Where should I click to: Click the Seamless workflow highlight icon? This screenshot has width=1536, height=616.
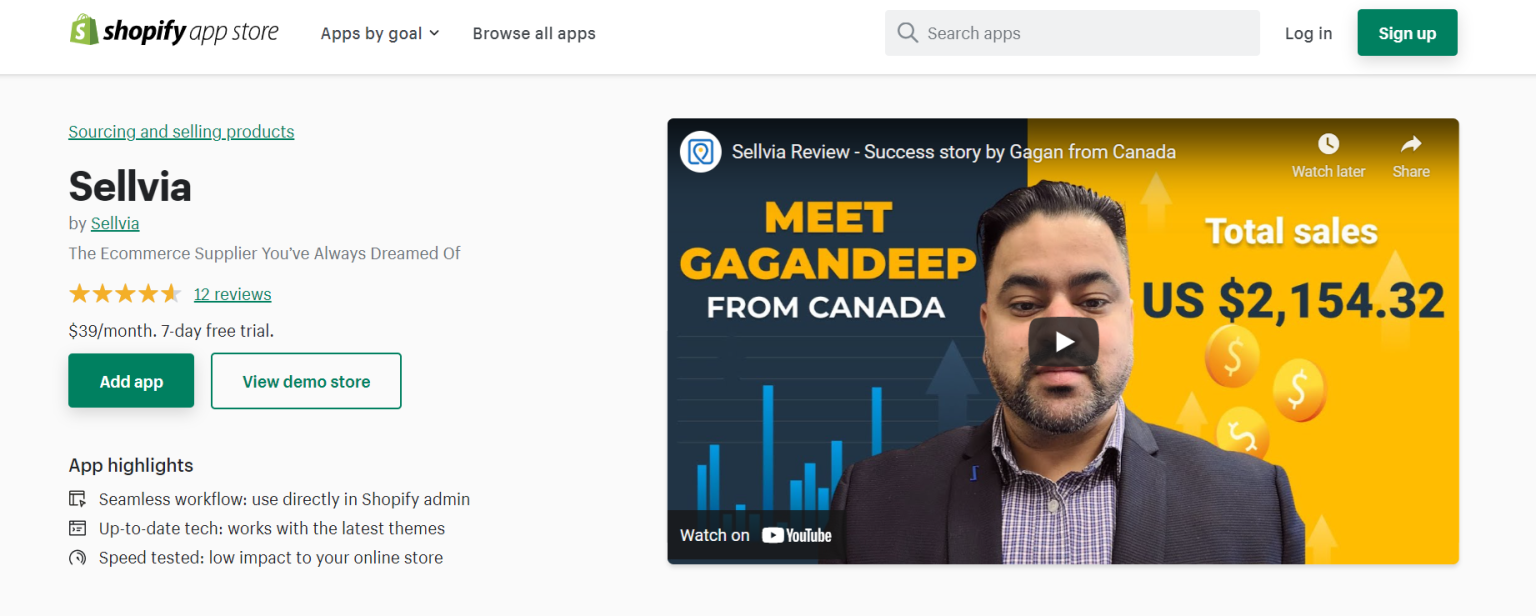(x=78, y=499)
